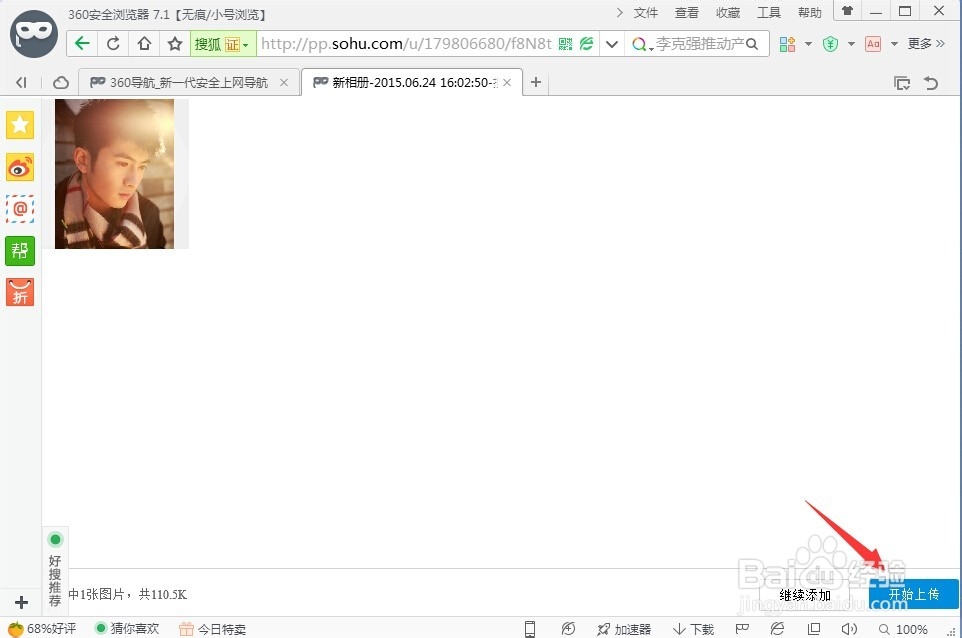This screenshot has height=638, width=962.
Task: Click the green shield security icon
Action: coord(830,43)
